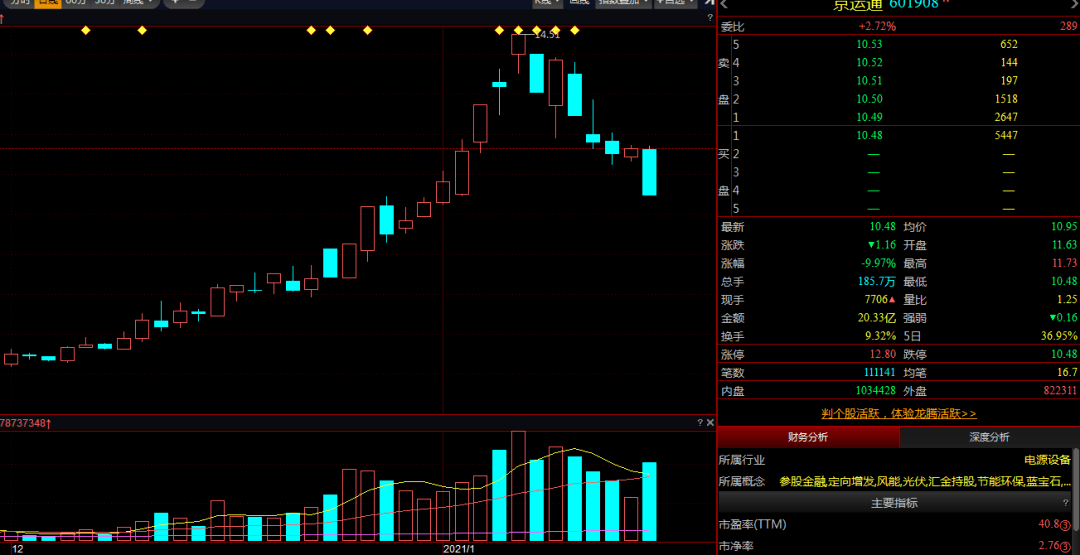Click the 14.51 high price label

point(548,34)
